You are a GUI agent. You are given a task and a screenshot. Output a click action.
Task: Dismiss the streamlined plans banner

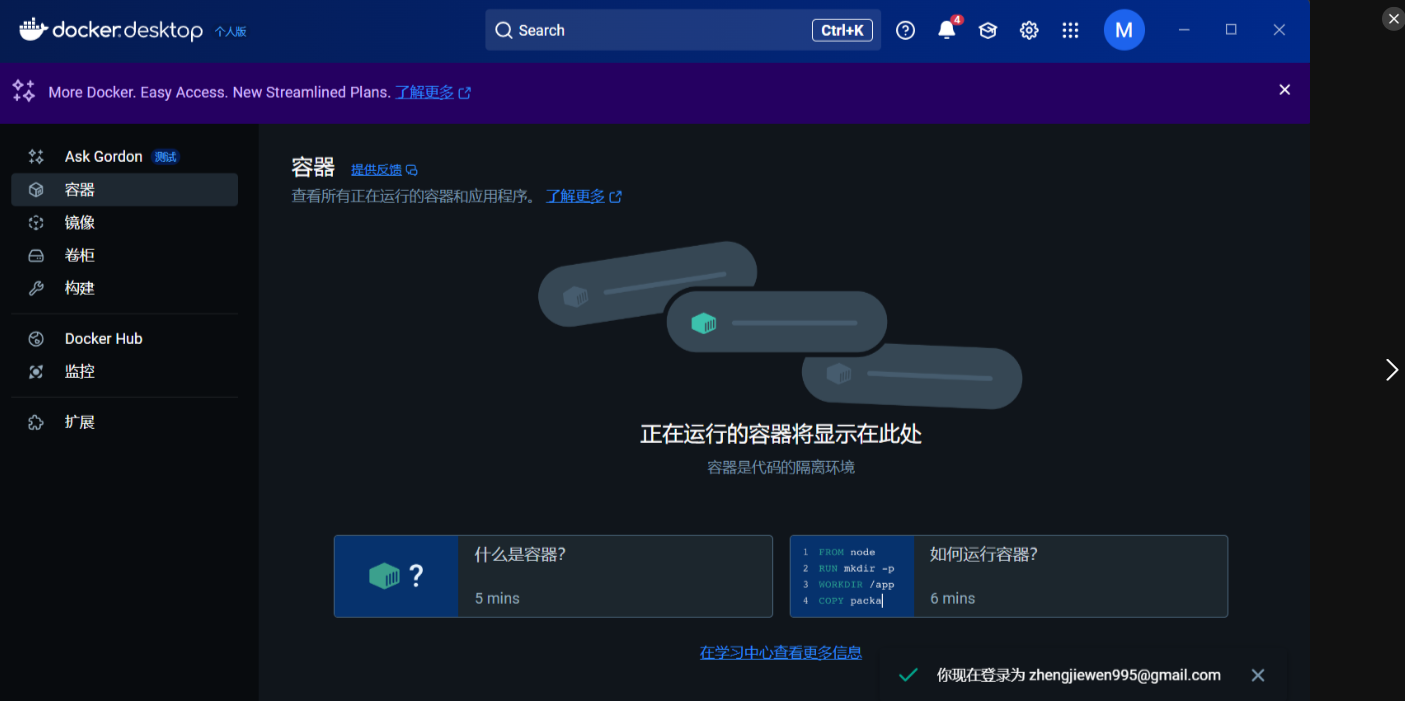pyautogui.click(x=1285, y=90)
